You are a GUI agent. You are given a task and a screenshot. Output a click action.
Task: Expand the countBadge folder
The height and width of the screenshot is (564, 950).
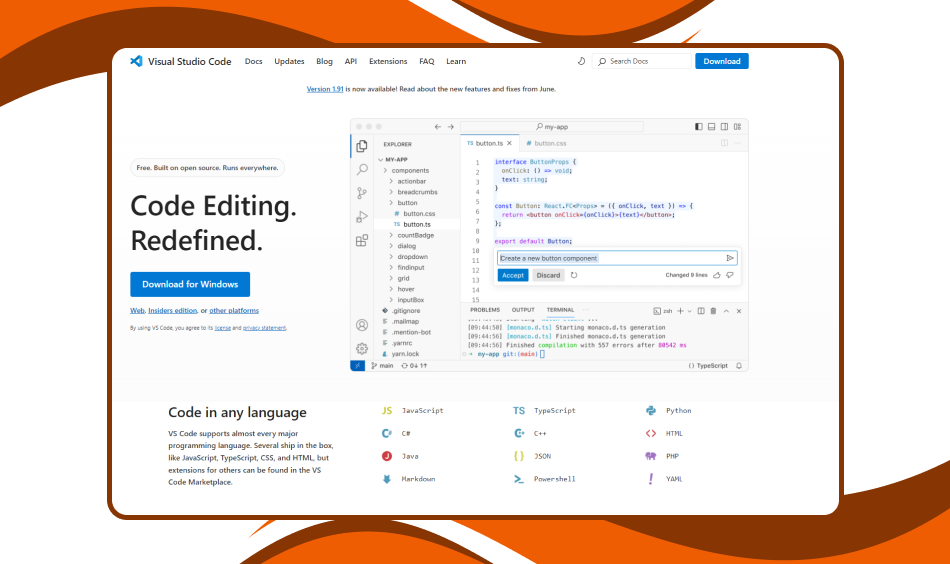pyautogui.click(x=411, y=235)
